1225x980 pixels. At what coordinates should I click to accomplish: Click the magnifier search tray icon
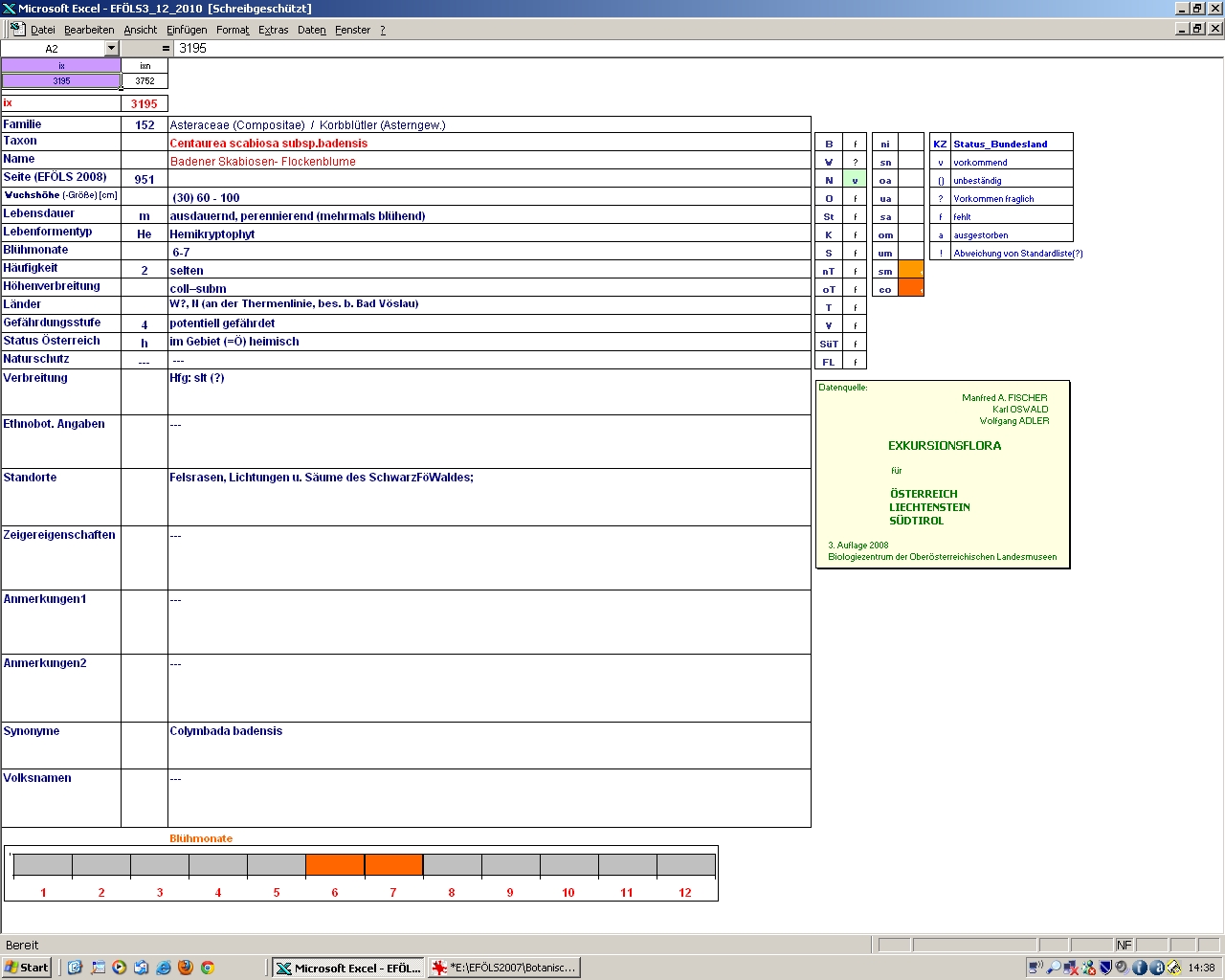[x=1054, y=968]
